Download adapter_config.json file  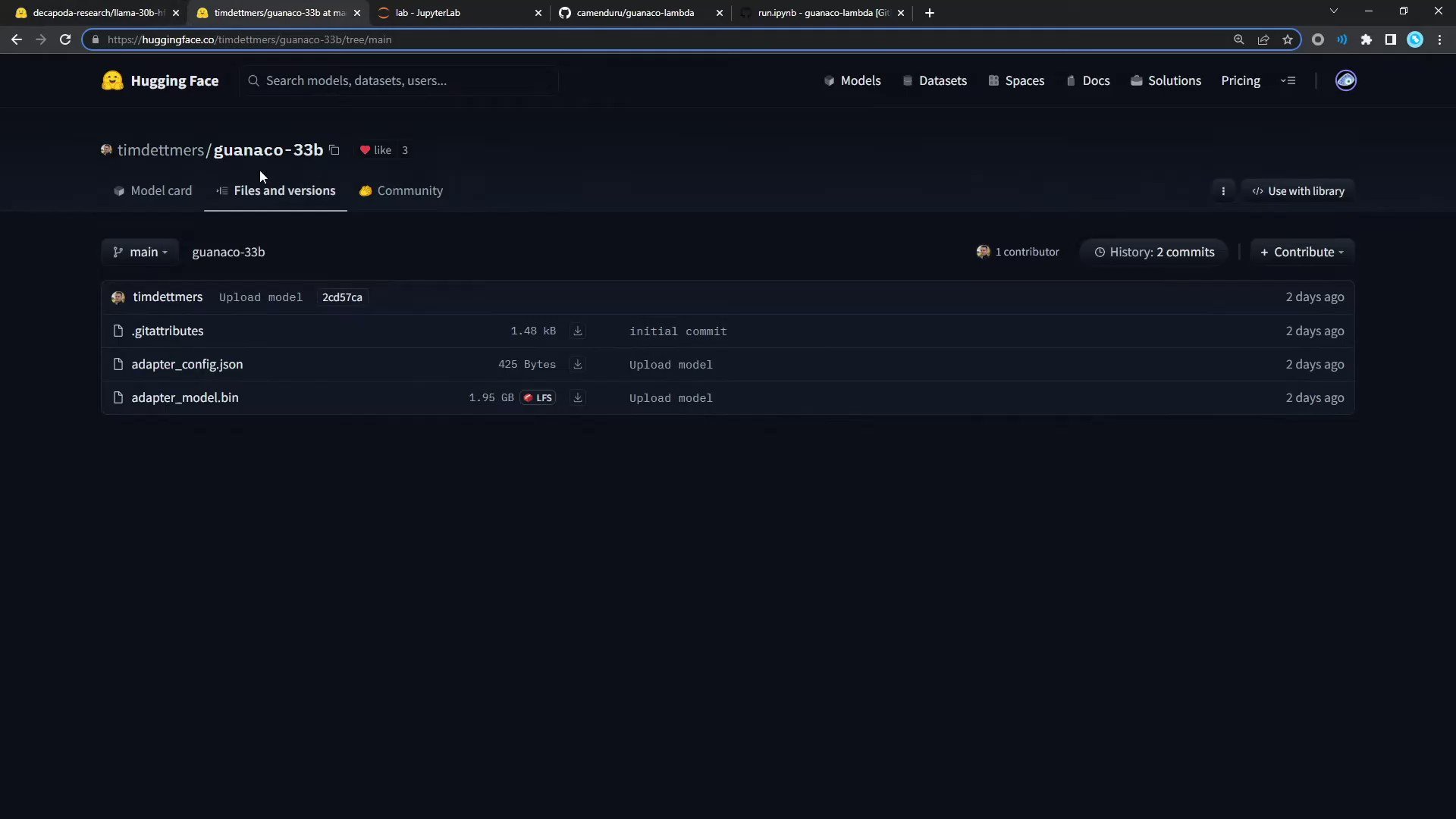(x=578, y=364)
